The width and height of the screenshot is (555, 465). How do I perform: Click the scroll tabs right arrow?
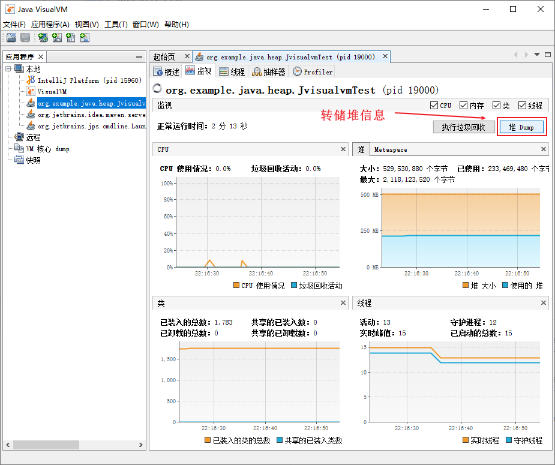526,54
